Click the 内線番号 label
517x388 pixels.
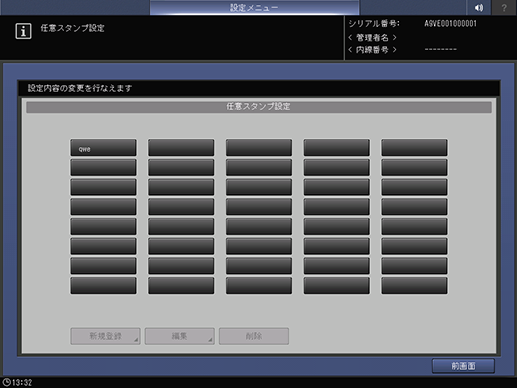pos(372,50)
